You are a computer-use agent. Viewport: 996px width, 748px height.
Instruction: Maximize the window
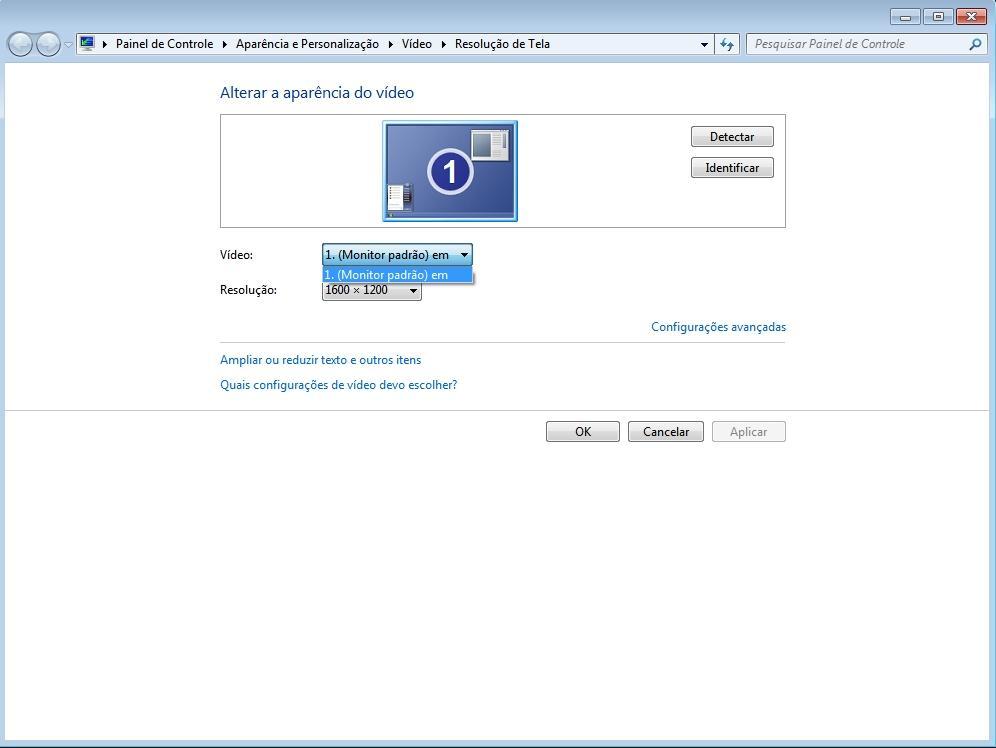point(938,17)
